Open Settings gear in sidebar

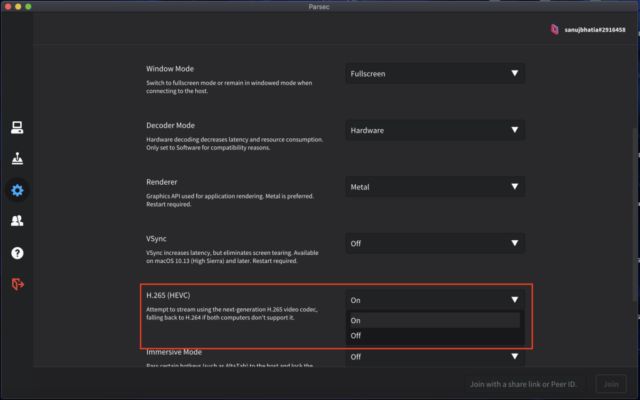[x=17, y=190]
